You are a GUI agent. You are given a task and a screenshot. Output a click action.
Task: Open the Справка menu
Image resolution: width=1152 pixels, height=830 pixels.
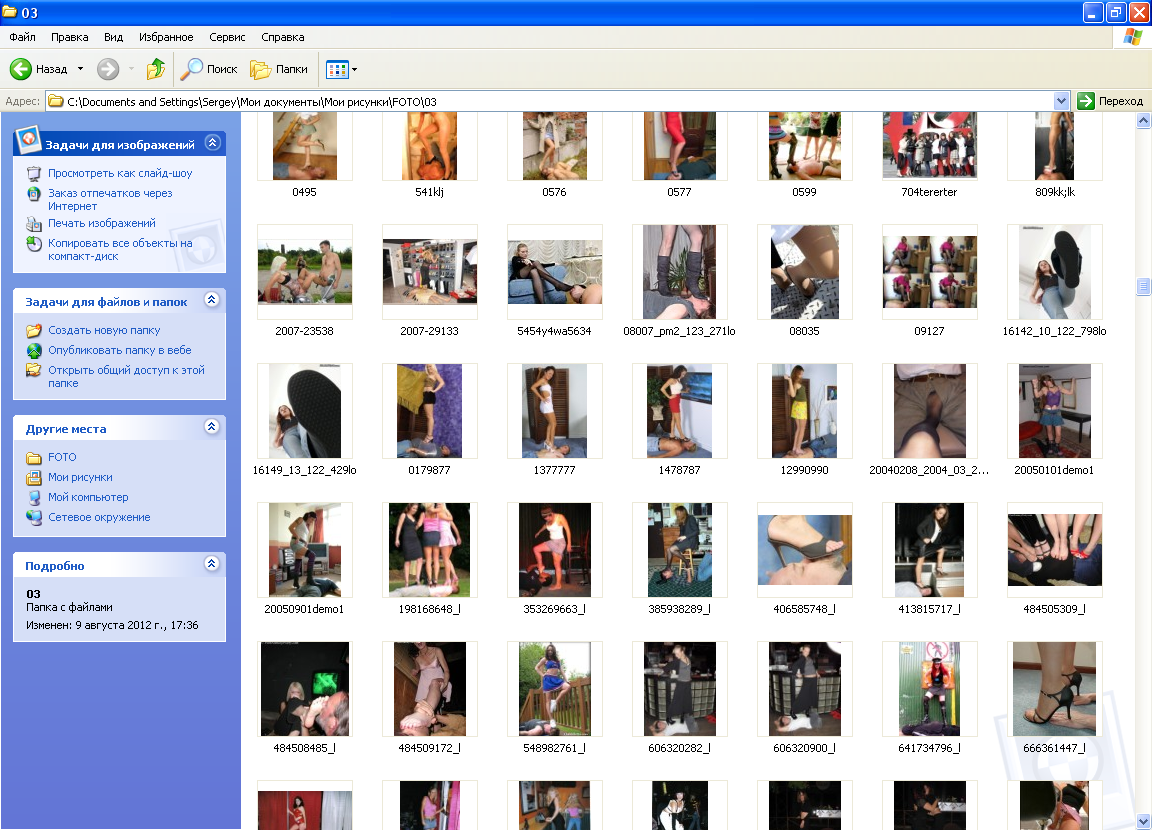coord(283,37)
